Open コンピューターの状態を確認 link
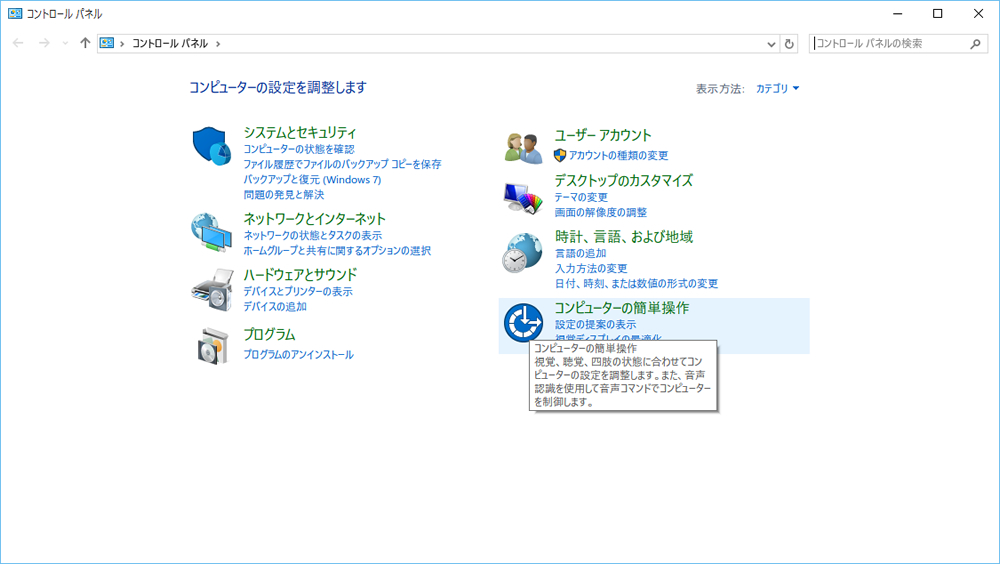The image size is (1000, 564). coord(298,149)
